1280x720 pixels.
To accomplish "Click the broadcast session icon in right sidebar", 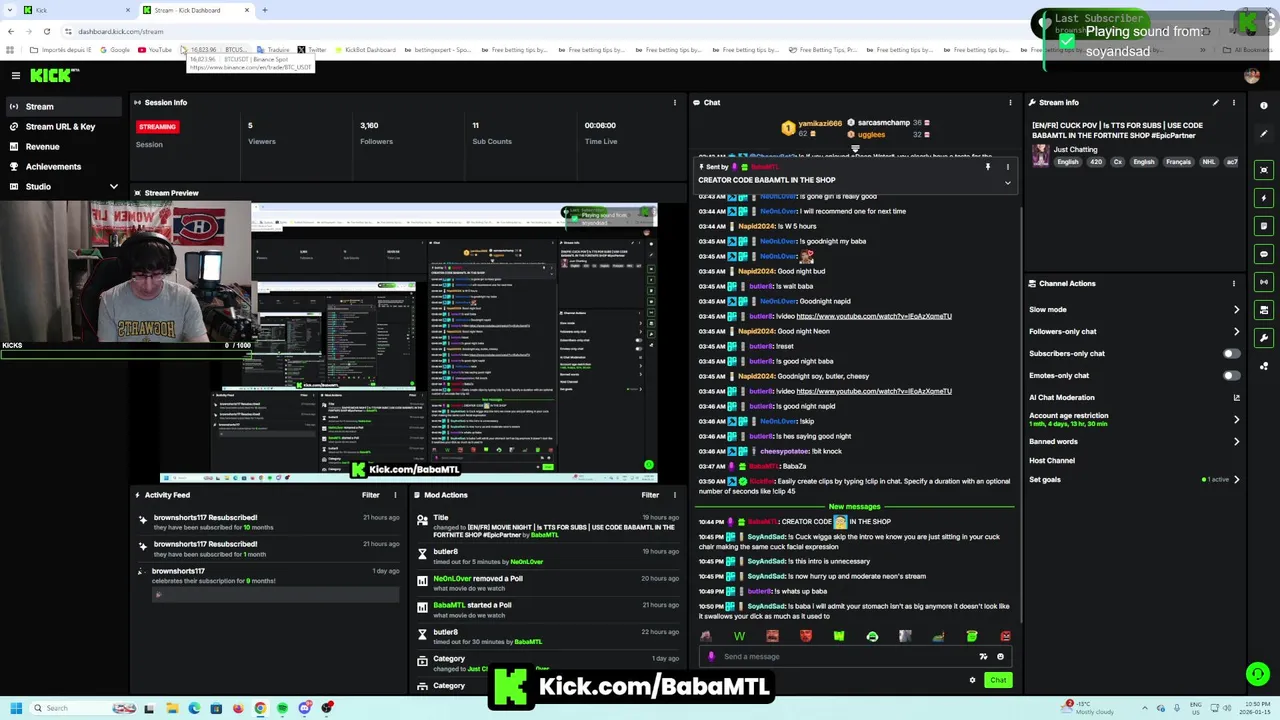I will coord(1264,282).
